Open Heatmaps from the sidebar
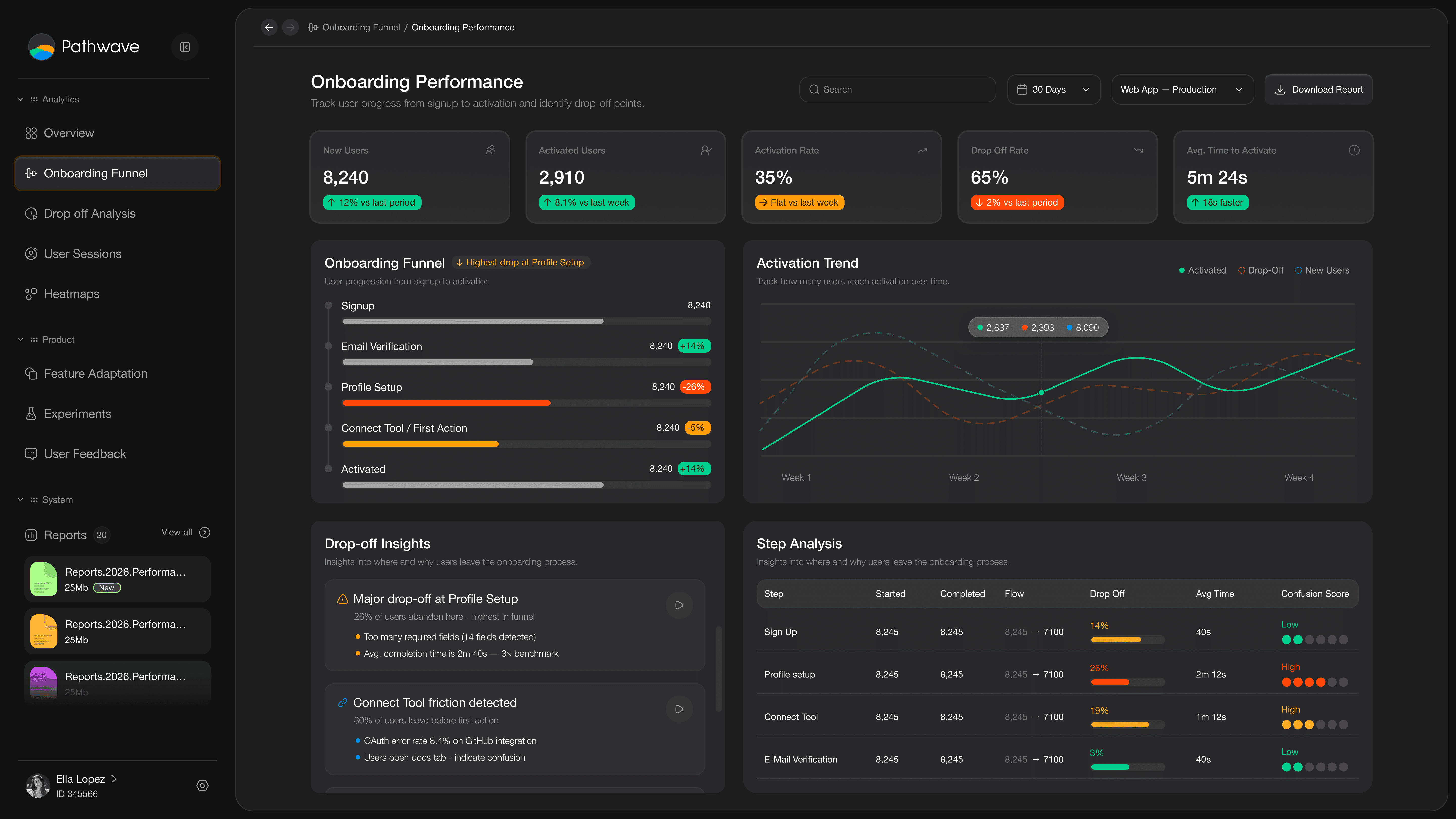The width and height of the screenshot is (1456, 819). coord(71,294)
